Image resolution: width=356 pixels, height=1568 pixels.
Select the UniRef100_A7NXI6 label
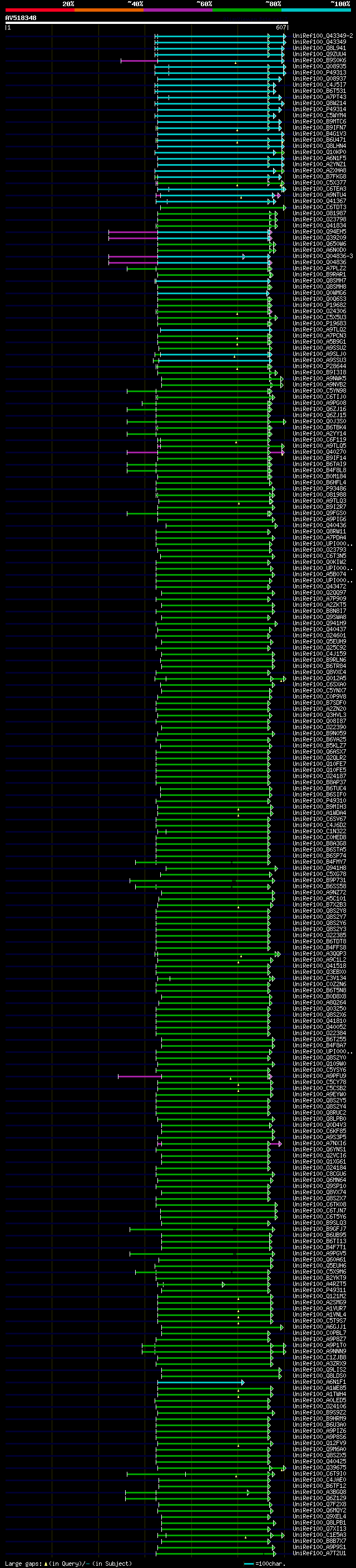tap(319, 1143)
